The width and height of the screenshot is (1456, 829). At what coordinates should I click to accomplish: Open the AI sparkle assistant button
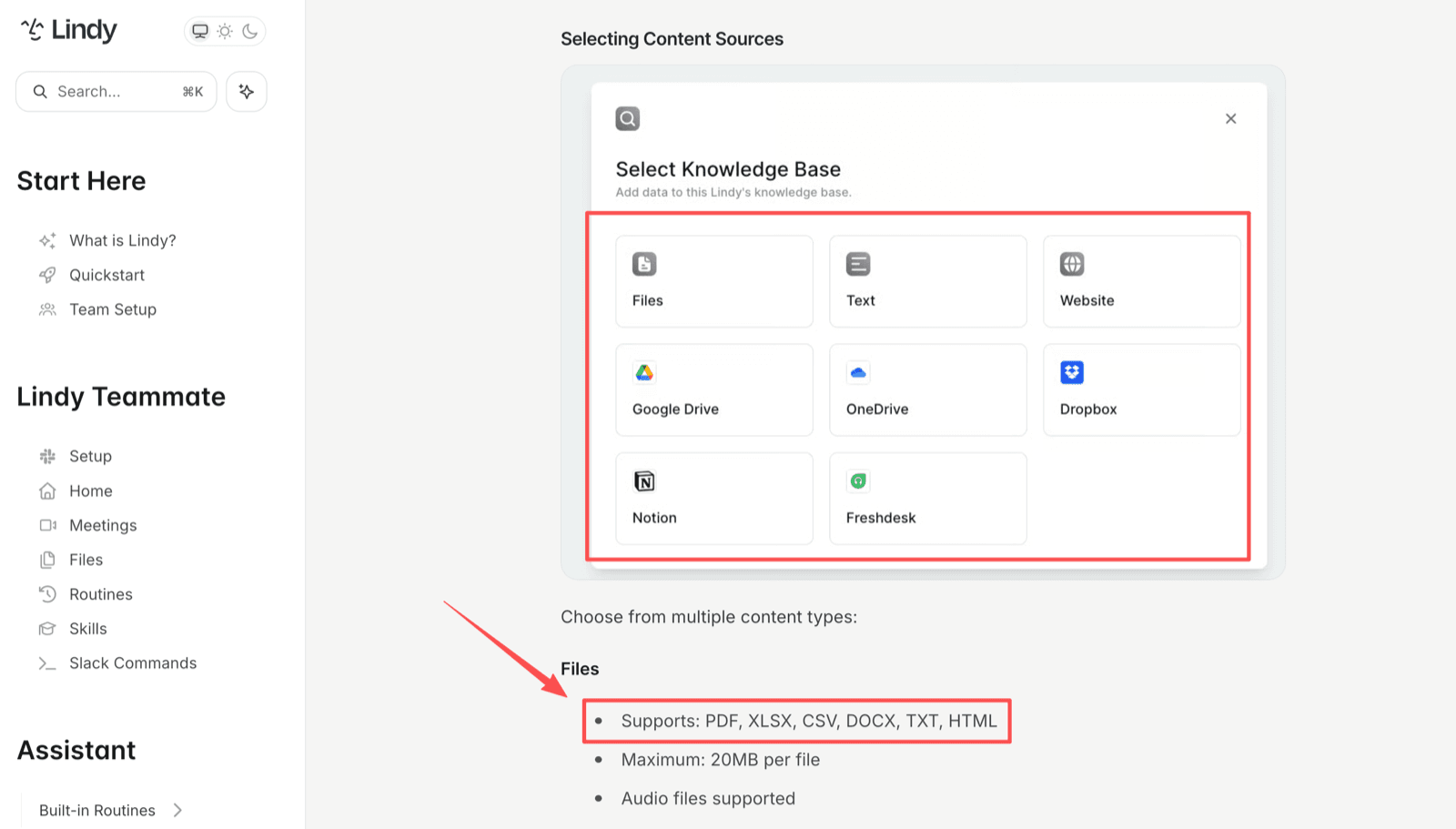pos(247,91)
